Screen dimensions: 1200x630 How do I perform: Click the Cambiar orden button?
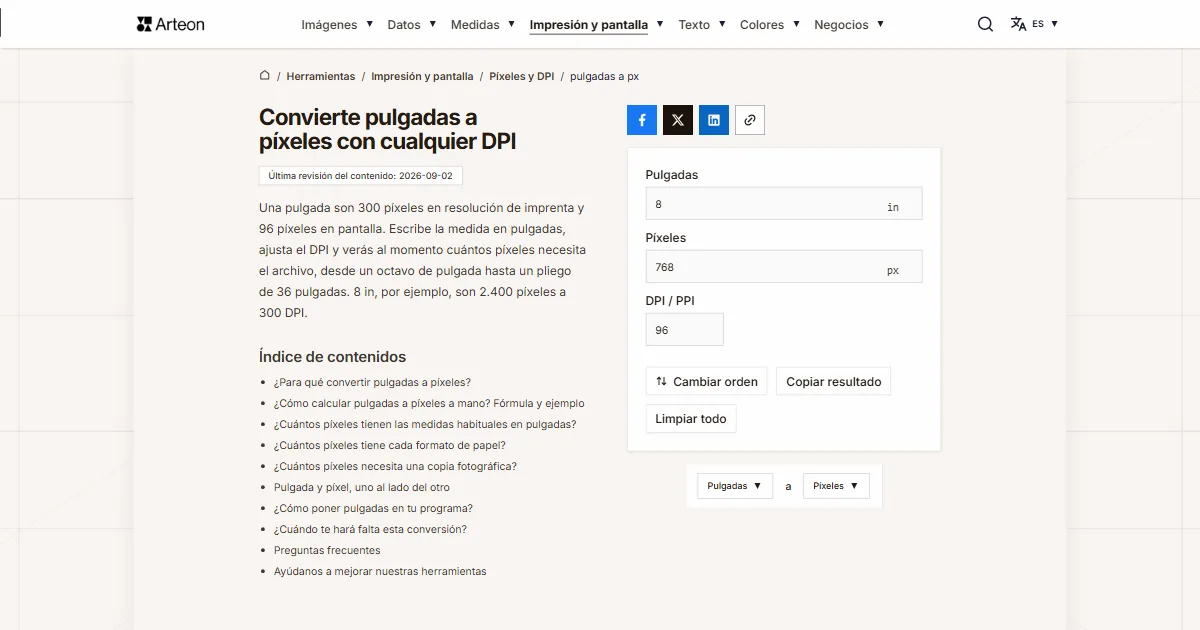707,382
